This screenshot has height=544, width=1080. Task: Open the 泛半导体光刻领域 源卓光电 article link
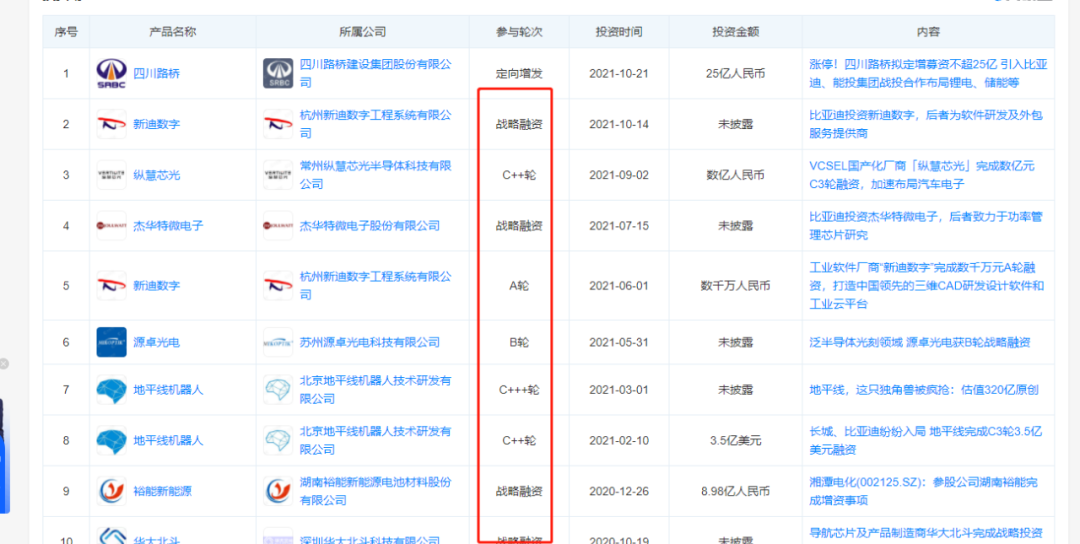pos(920,342)
